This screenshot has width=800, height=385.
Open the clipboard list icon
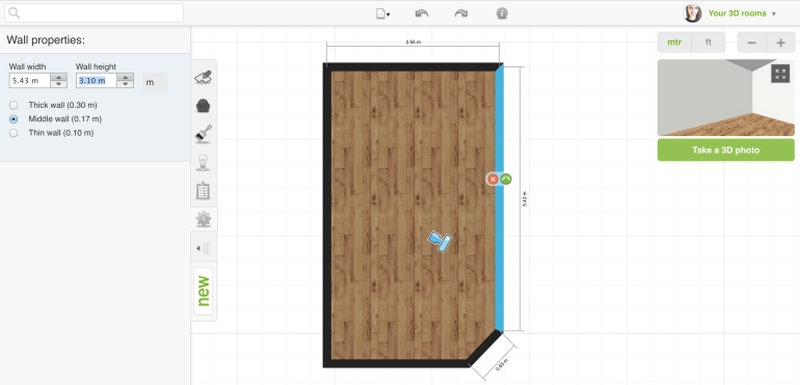point(204,191)
